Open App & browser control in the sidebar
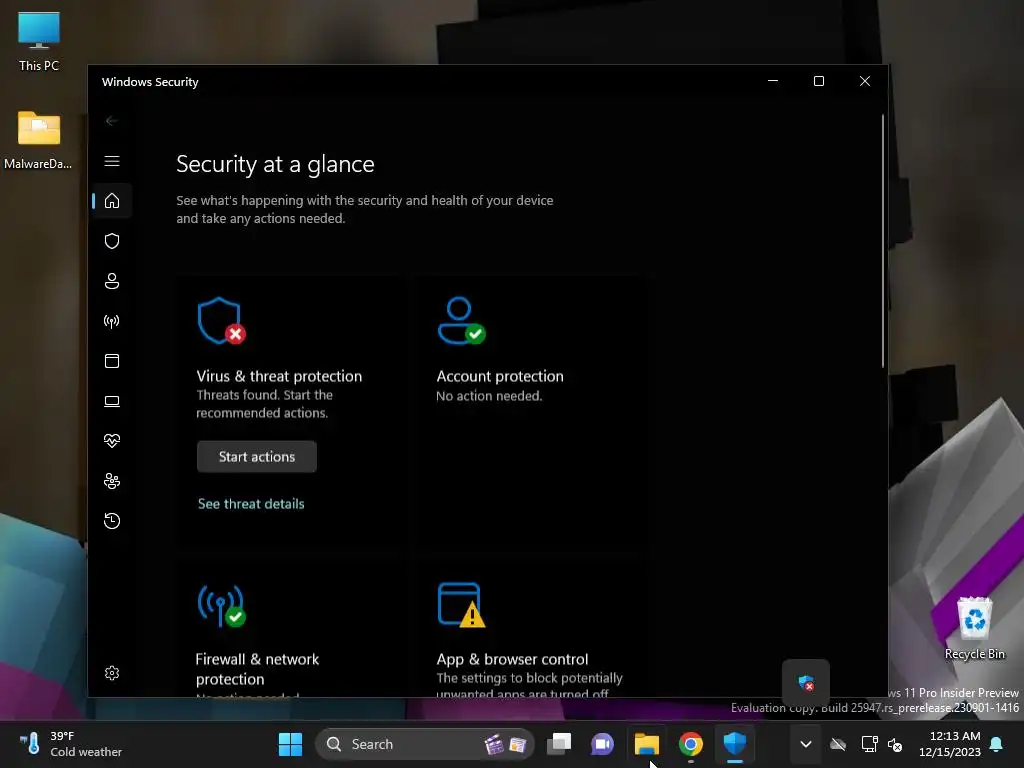Viewport: 1024px width, 768px height. pyautogui.click(x=112, y=361)
